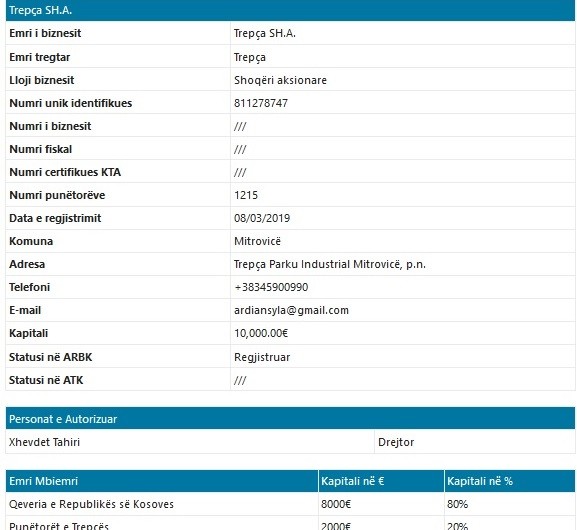The image size is (577, 530).
Task: Click the 'Kapitali' label
Action: pos(28,333)
